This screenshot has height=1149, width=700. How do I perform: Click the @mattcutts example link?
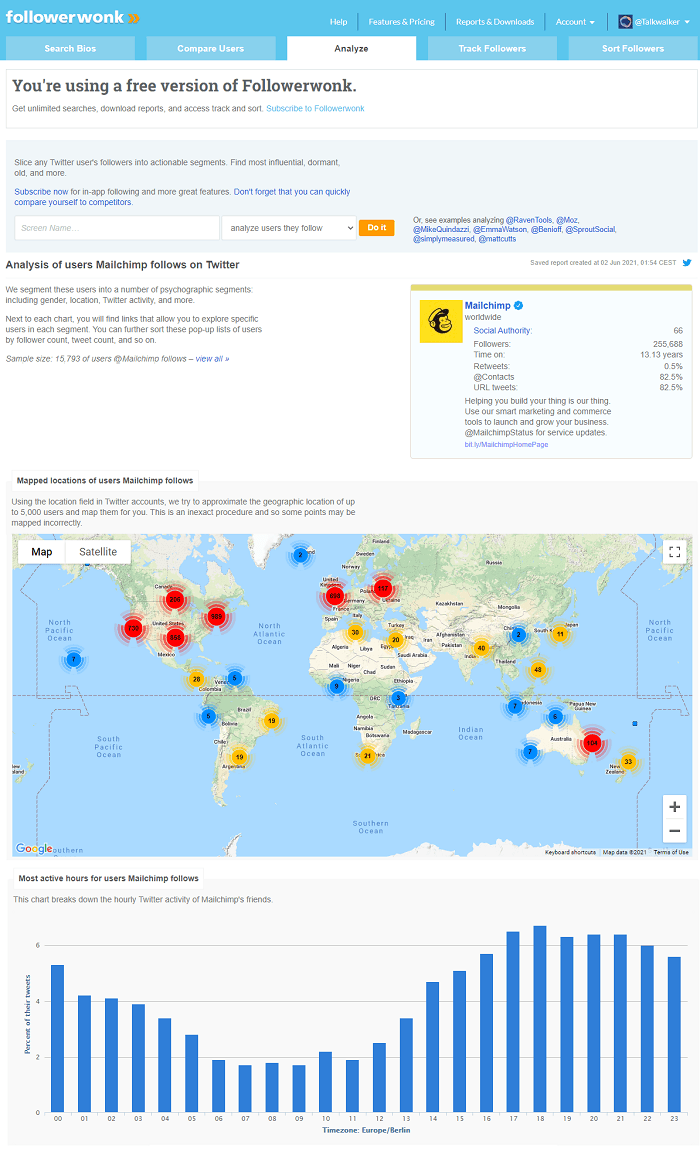498,239
